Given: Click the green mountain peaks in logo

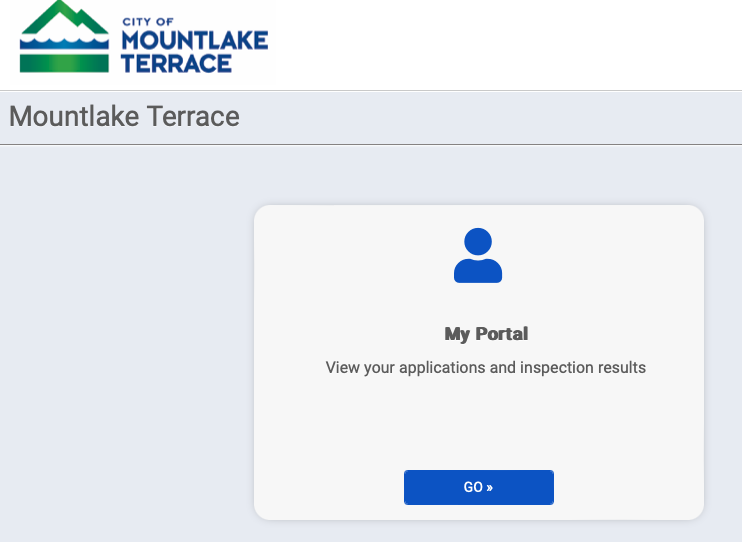Looking at the screenshot, I should click(64, 18).
